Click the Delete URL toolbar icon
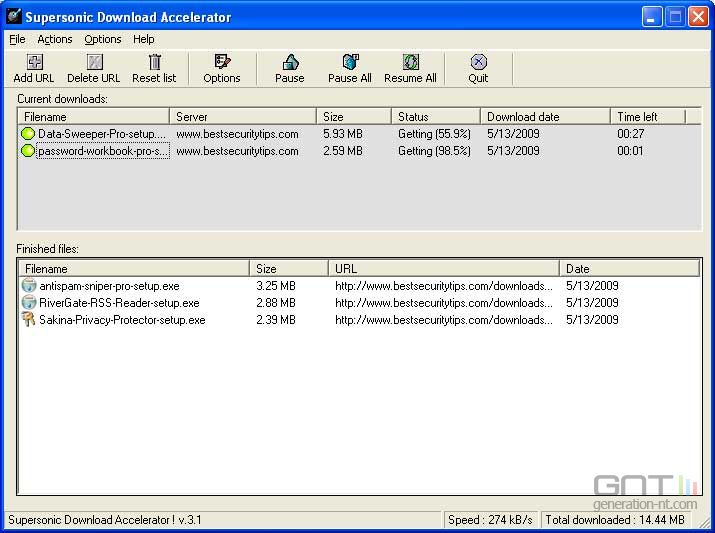Viewport: 715px width, 533px height. coord(93,63)
